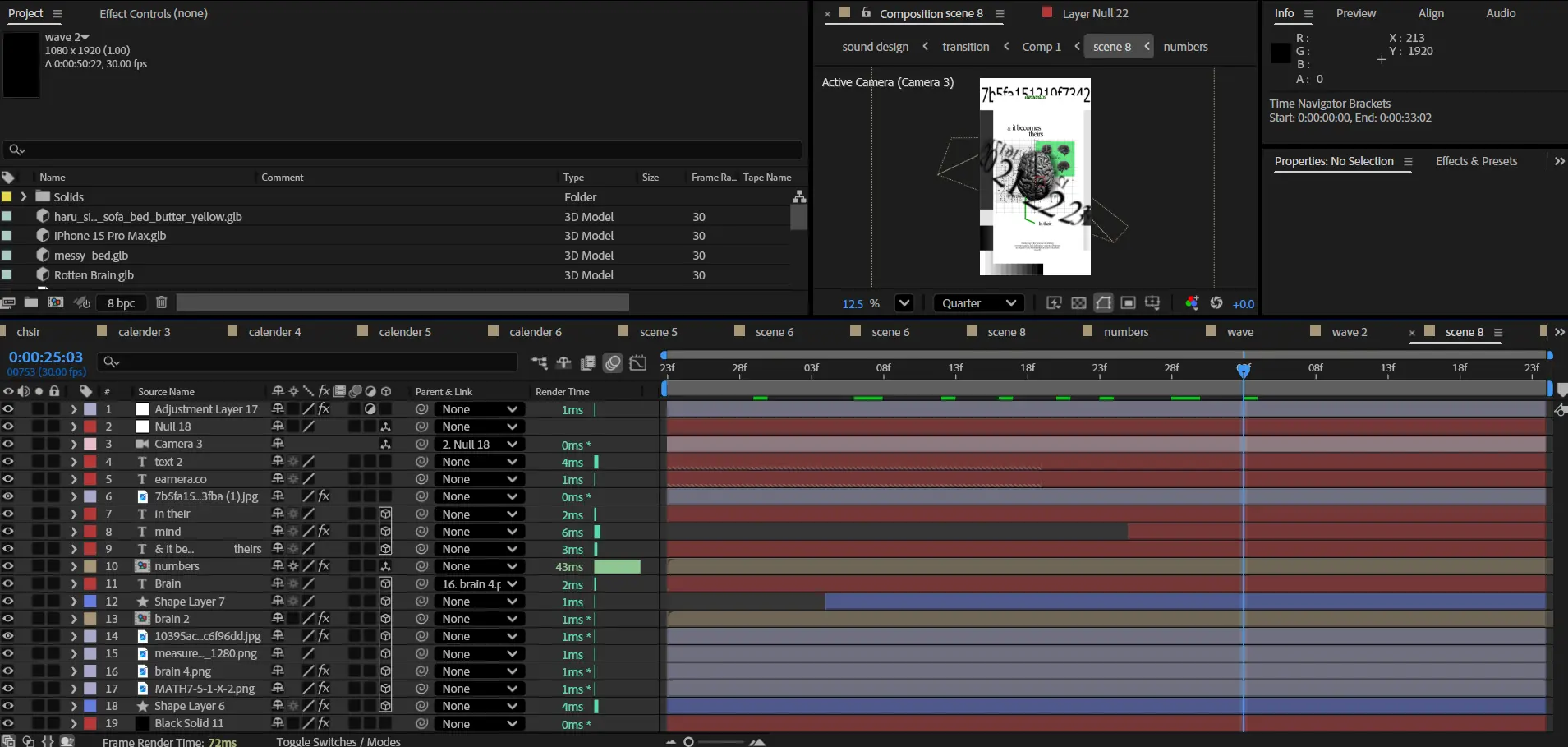This screenshot has height=747, width=1568.
Task: Enable Motion Blur for timeline layers
Action: tap(613, 362)
